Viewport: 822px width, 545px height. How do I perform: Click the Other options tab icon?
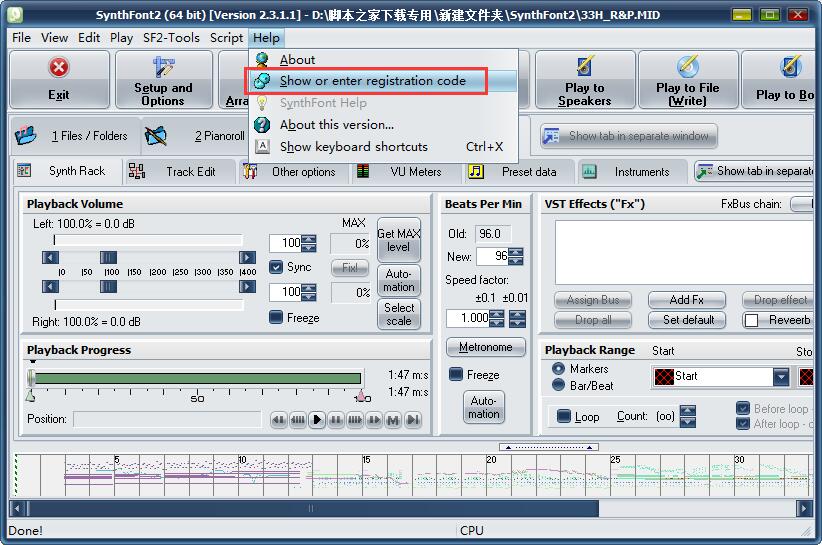[250, 171]
